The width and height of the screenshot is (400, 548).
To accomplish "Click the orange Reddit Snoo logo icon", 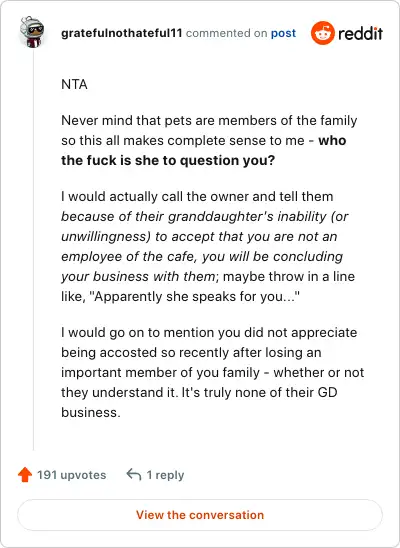I will (x=322, y=33).
